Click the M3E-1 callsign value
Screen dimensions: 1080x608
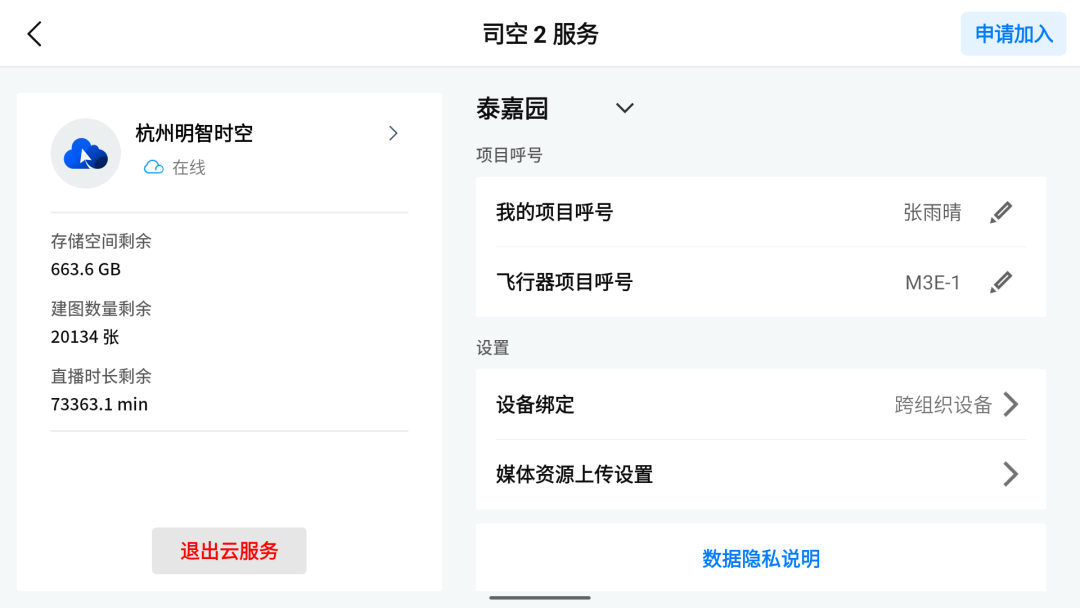pos(933,282)
